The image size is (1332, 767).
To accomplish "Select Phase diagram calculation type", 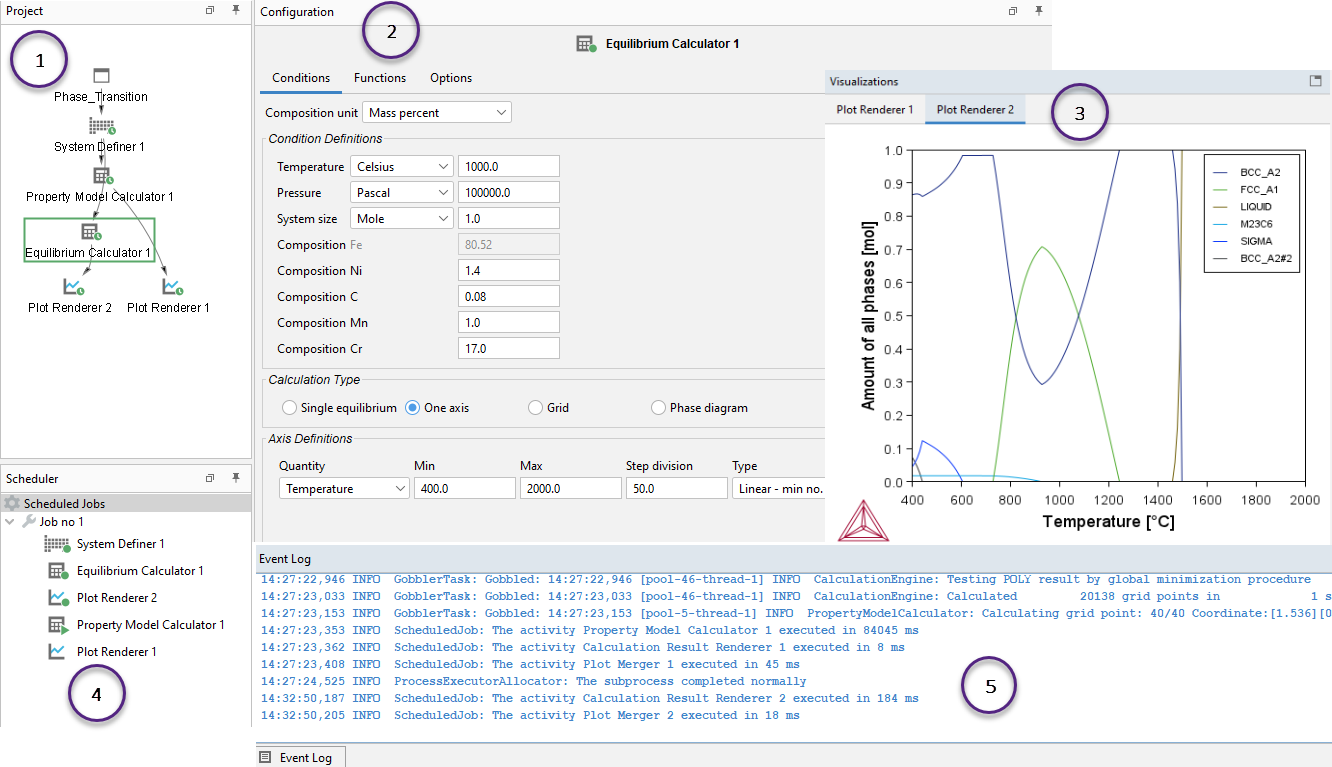I will pos(658,408).
